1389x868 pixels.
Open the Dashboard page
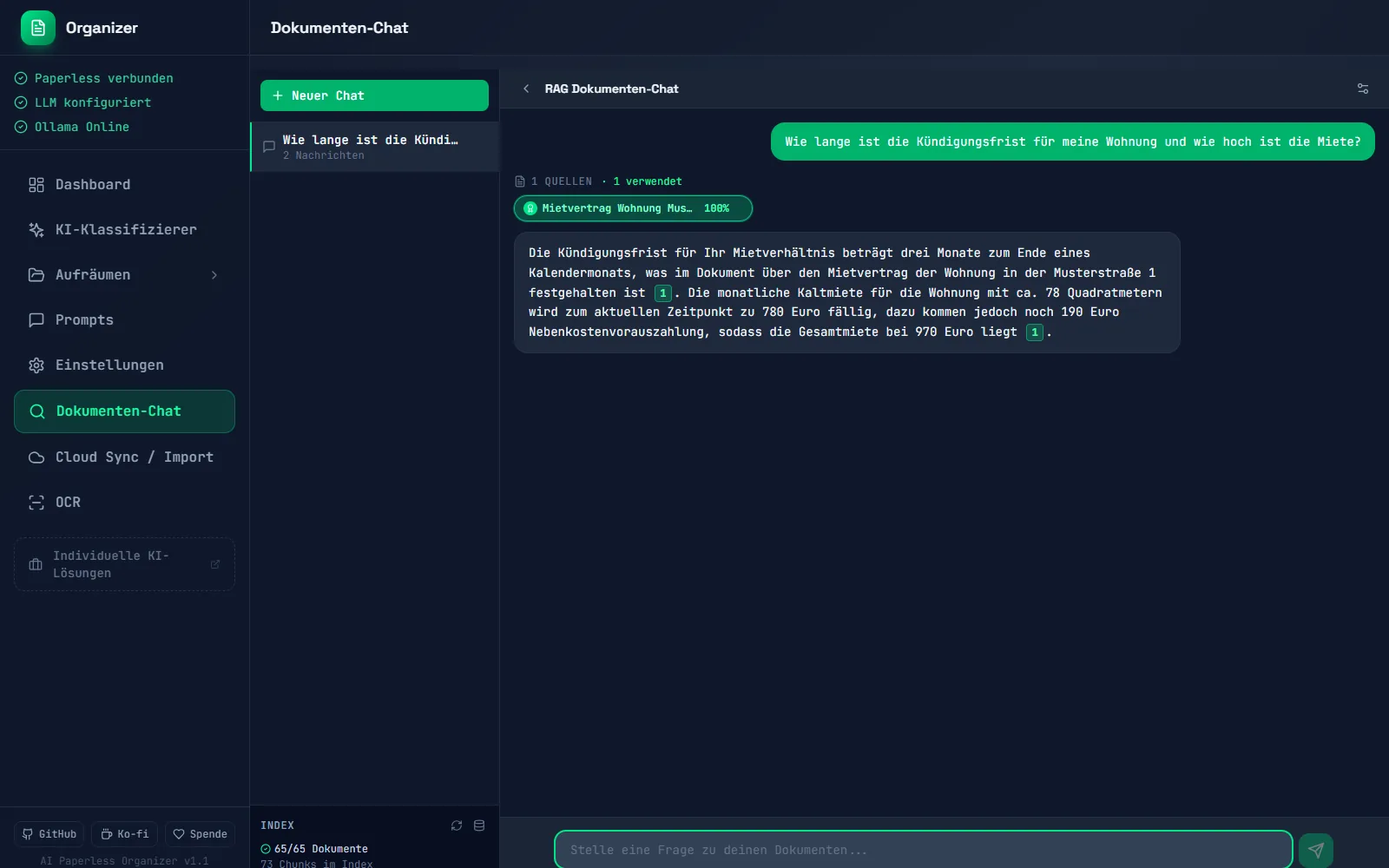124,184
